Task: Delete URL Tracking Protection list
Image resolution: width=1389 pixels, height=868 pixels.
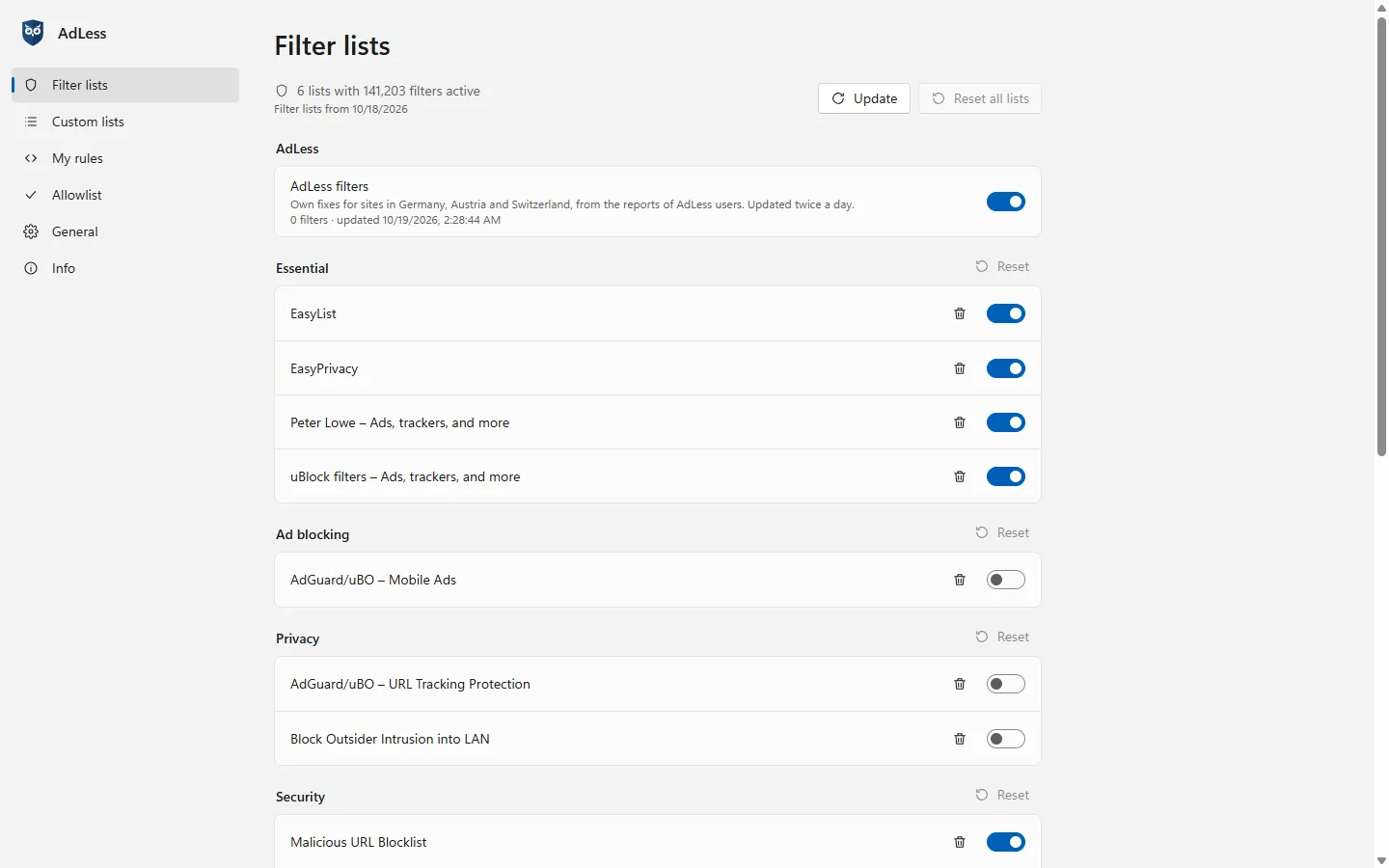Action: (x=960, y=684)
